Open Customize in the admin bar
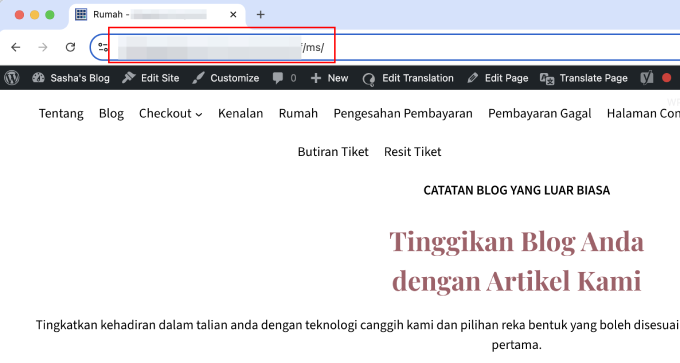This screenshot has height=363, width=680. [x=226, y=78]
